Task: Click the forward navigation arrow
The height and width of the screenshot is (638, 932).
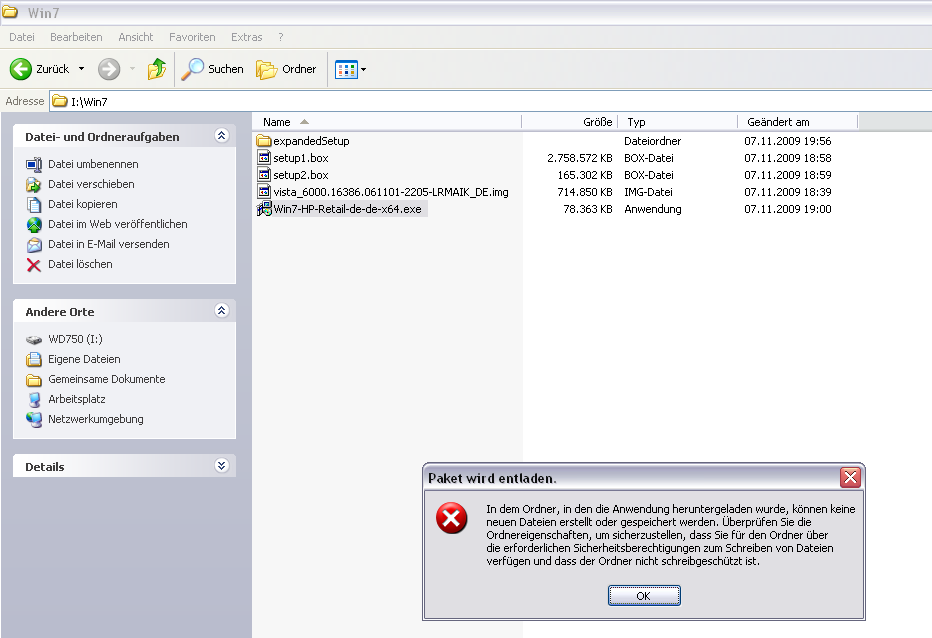Action: [109, 69]
